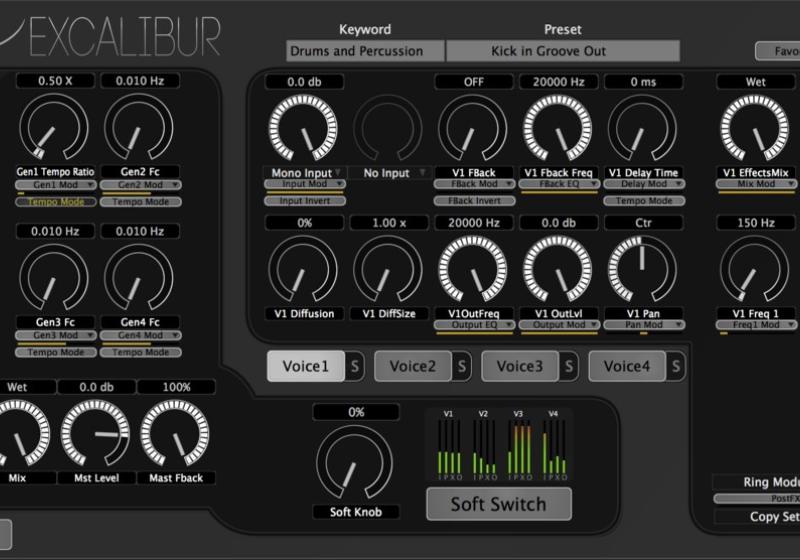Screen dimensions: 800x560
Task: Toggle Gen3 Tempo Mode
Action: click(56, 352)
